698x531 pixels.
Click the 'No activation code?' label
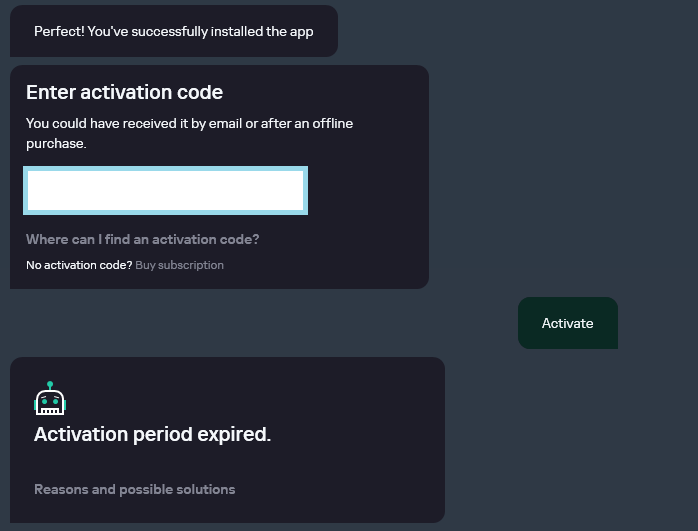[79, 265]
